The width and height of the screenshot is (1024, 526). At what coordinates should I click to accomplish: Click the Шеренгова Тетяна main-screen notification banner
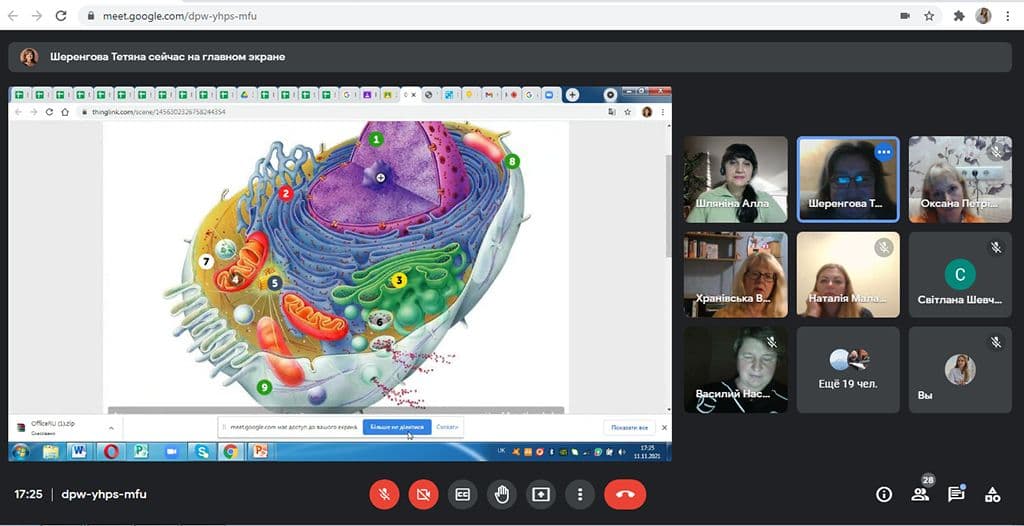509,57
